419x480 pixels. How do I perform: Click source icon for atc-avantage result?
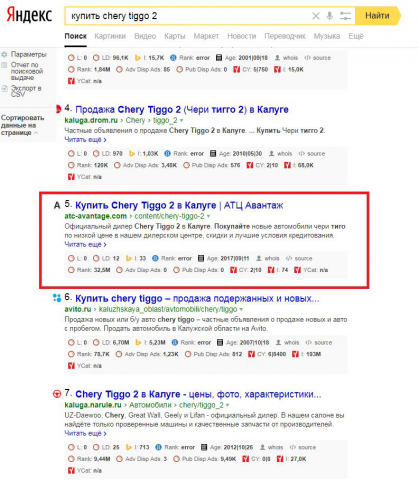[289, 258]
